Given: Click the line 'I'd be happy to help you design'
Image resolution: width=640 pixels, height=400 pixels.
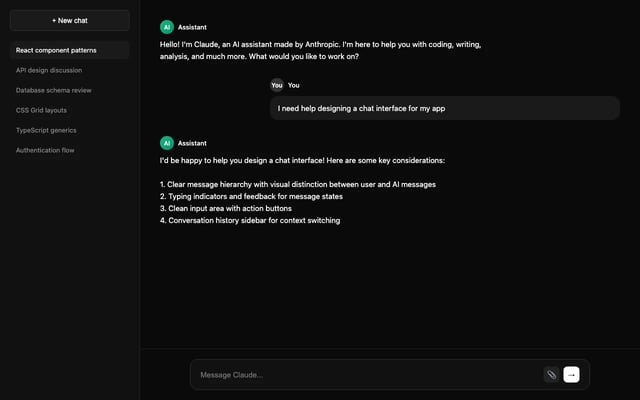Looking at the screenshot, I should (302, 160).
